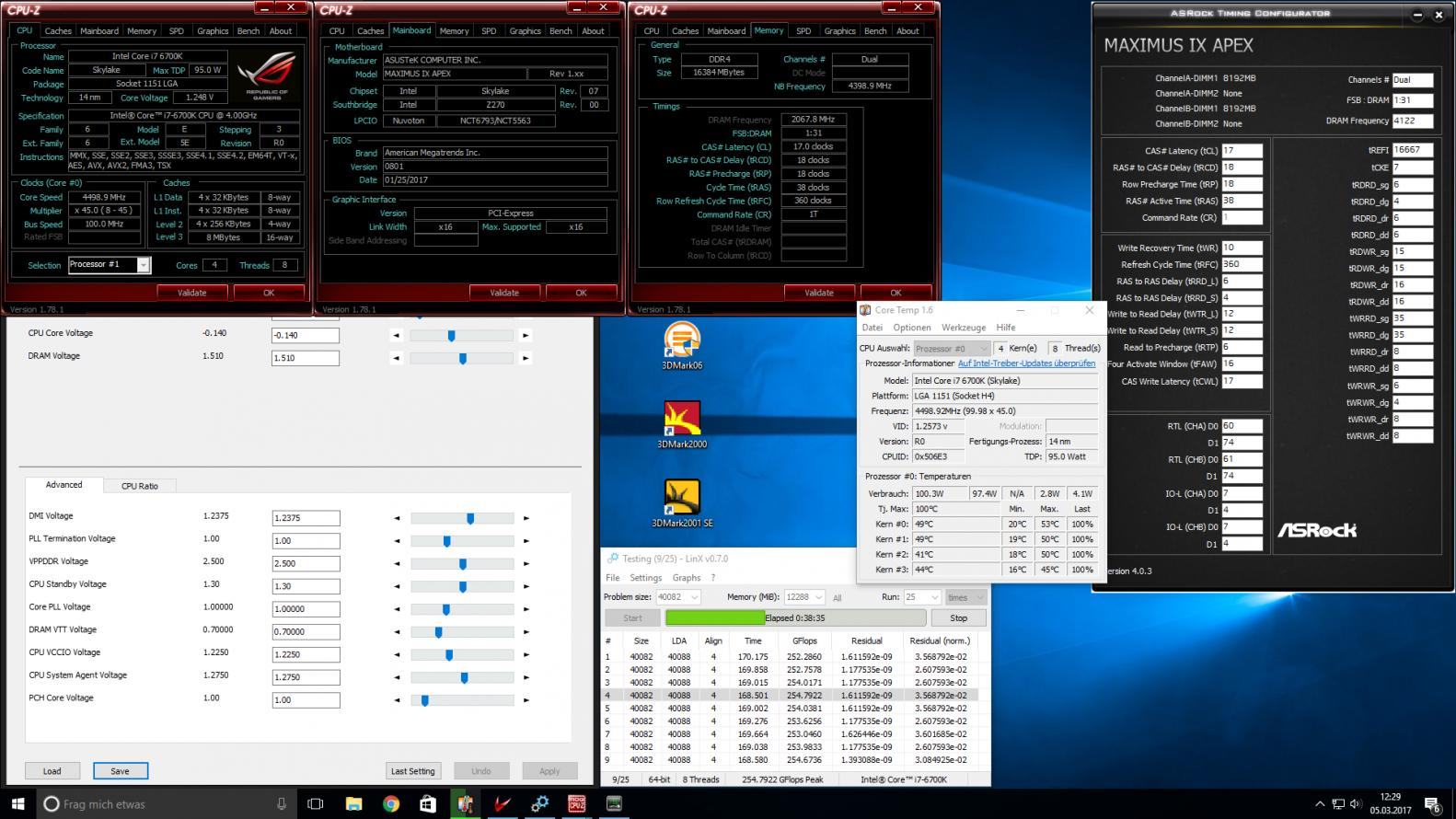Click the thermometer app icon in taskbar
The width and height of the screenshot is (1456, 819).
click(x=465, y=803)
